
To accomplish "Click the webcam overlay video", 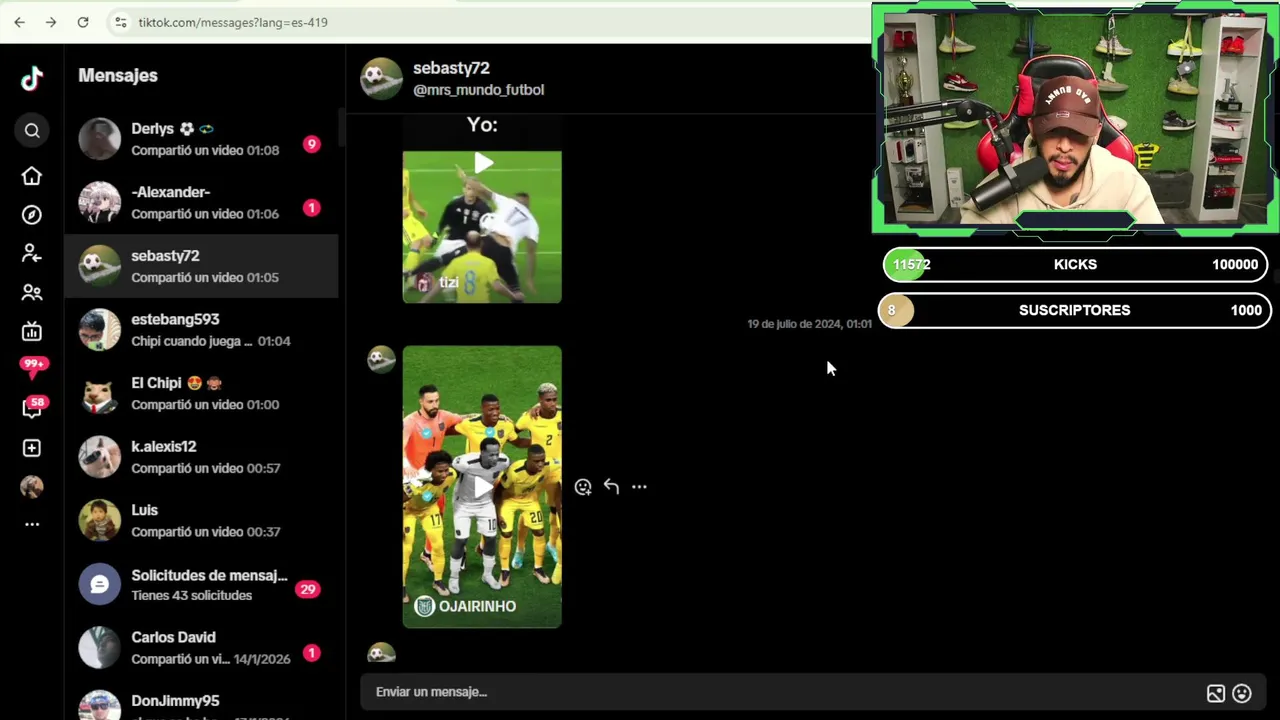I will tap(1075, 119).
